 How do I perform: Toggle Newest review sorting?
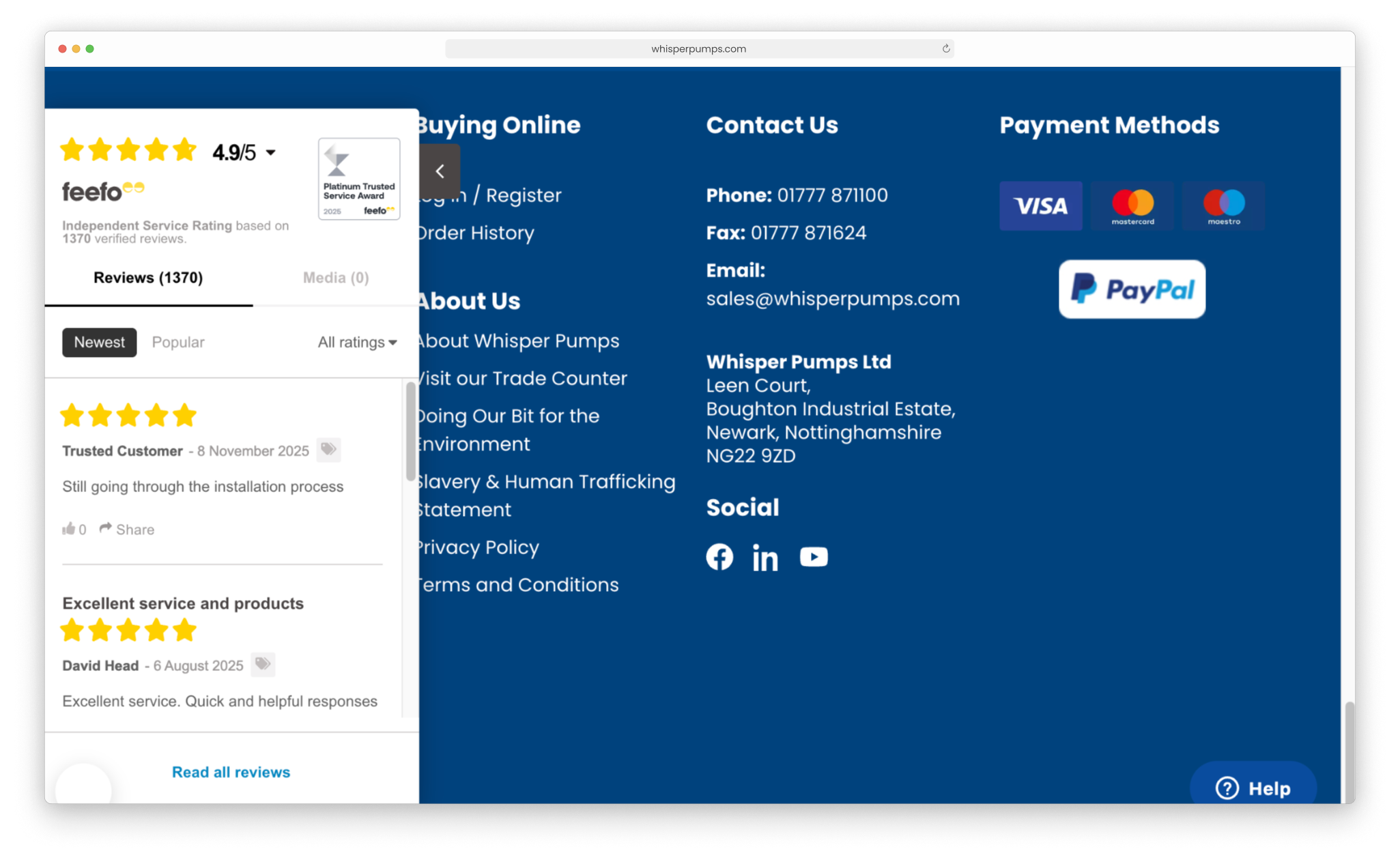99,342
